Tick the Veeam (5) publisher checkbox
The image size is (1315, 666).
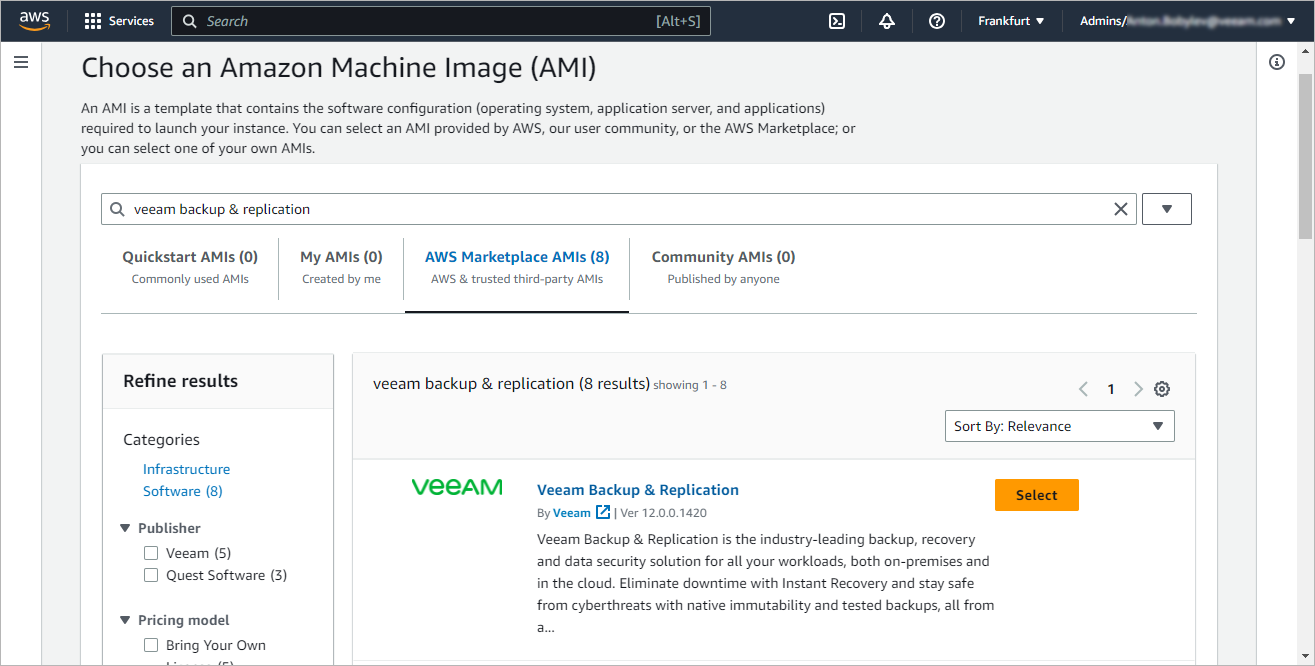pos(151,553)
